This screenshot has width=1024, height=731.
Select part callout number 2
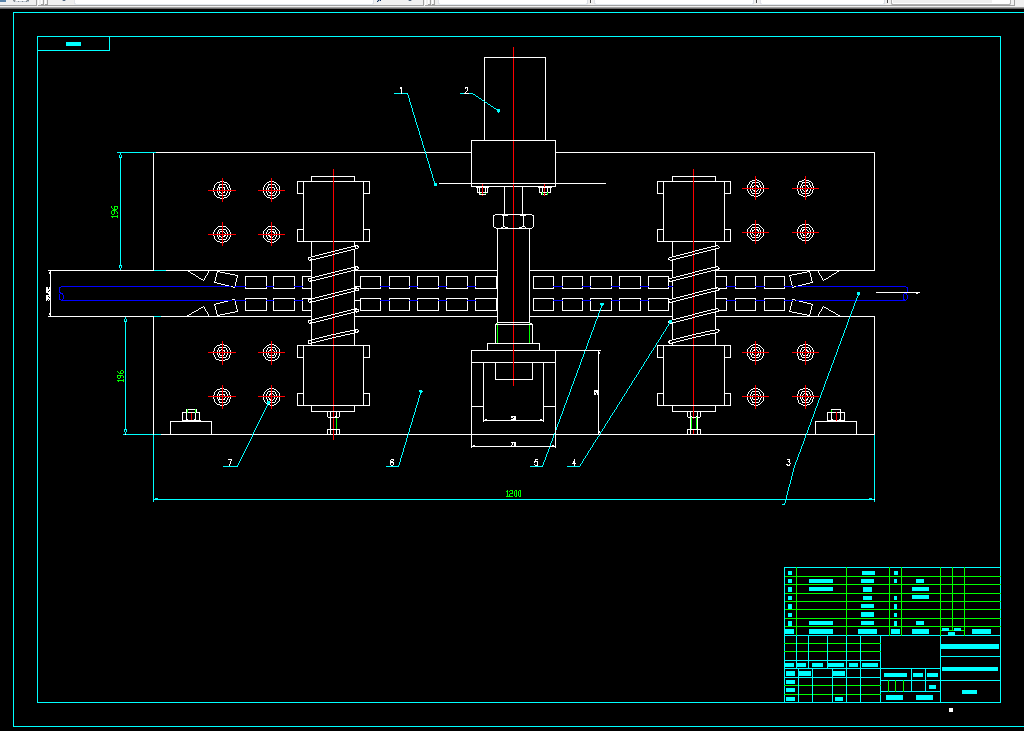466,90
